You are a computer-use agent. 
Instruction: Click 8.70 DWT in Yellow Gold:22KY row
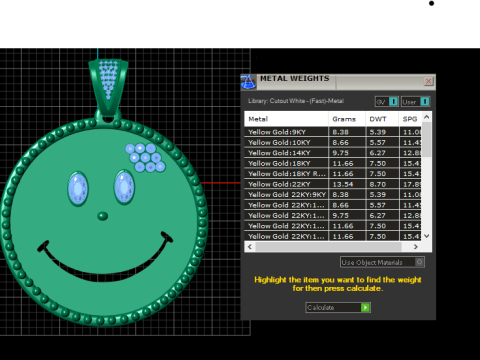pyautogui.click(x=378, y=184)
